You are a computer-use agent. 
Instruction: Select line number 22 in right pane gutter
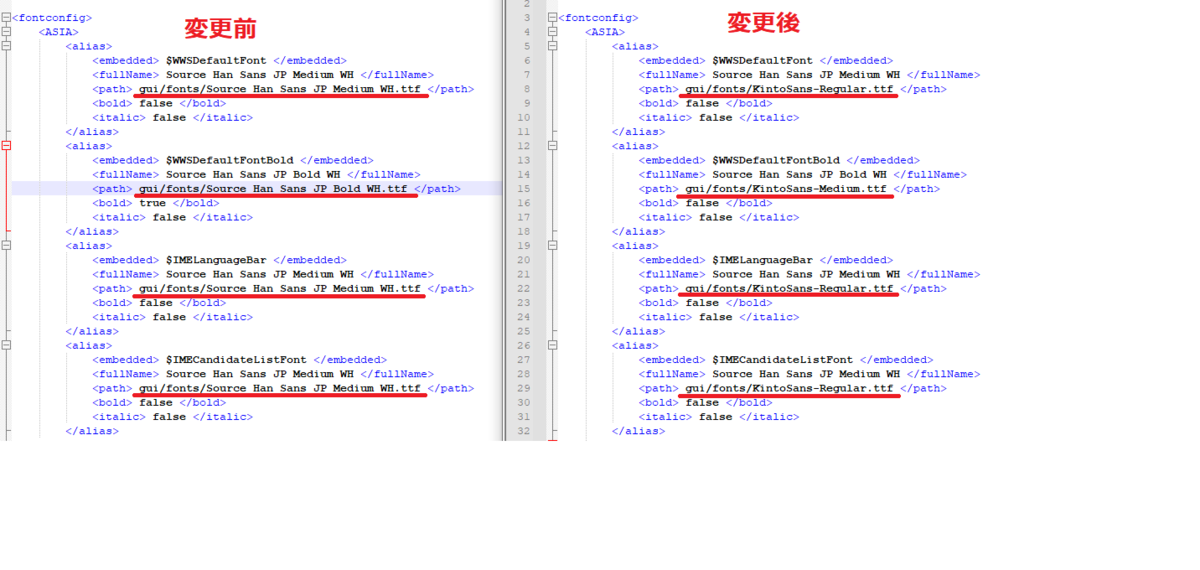click(525, 289)
